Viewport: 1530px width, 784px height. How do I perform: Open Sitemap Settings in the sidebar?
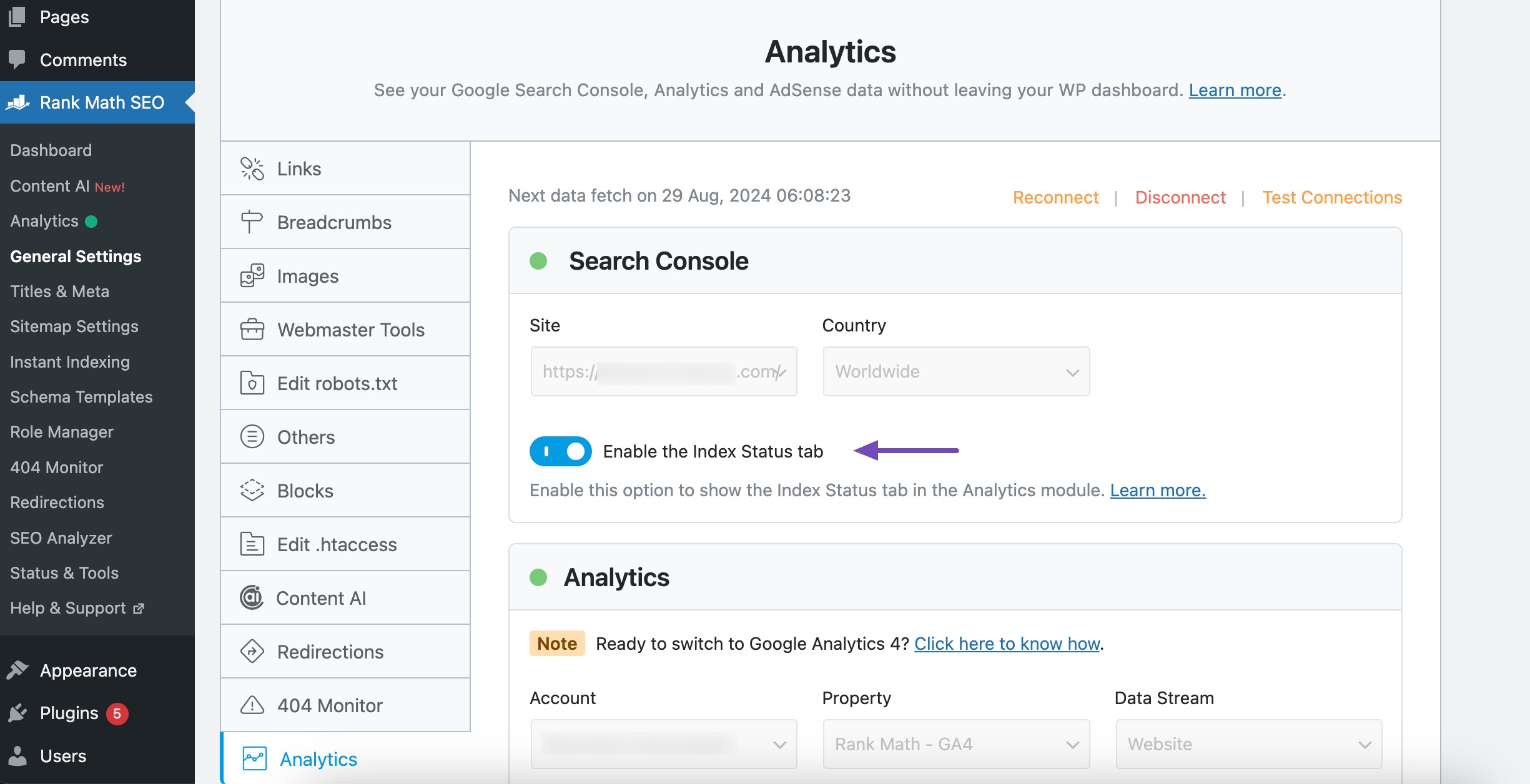[x=74, y=326]
